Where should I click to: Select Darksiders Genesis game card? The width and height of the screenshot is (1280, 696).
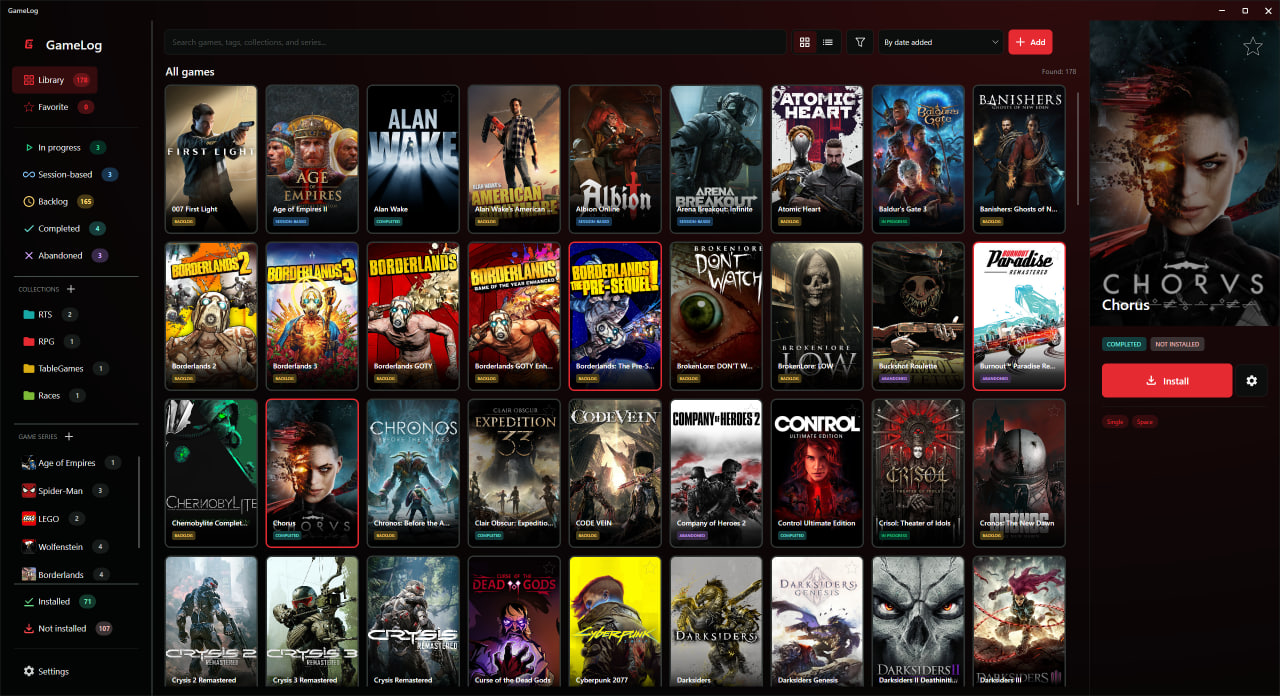click(817, 623)
